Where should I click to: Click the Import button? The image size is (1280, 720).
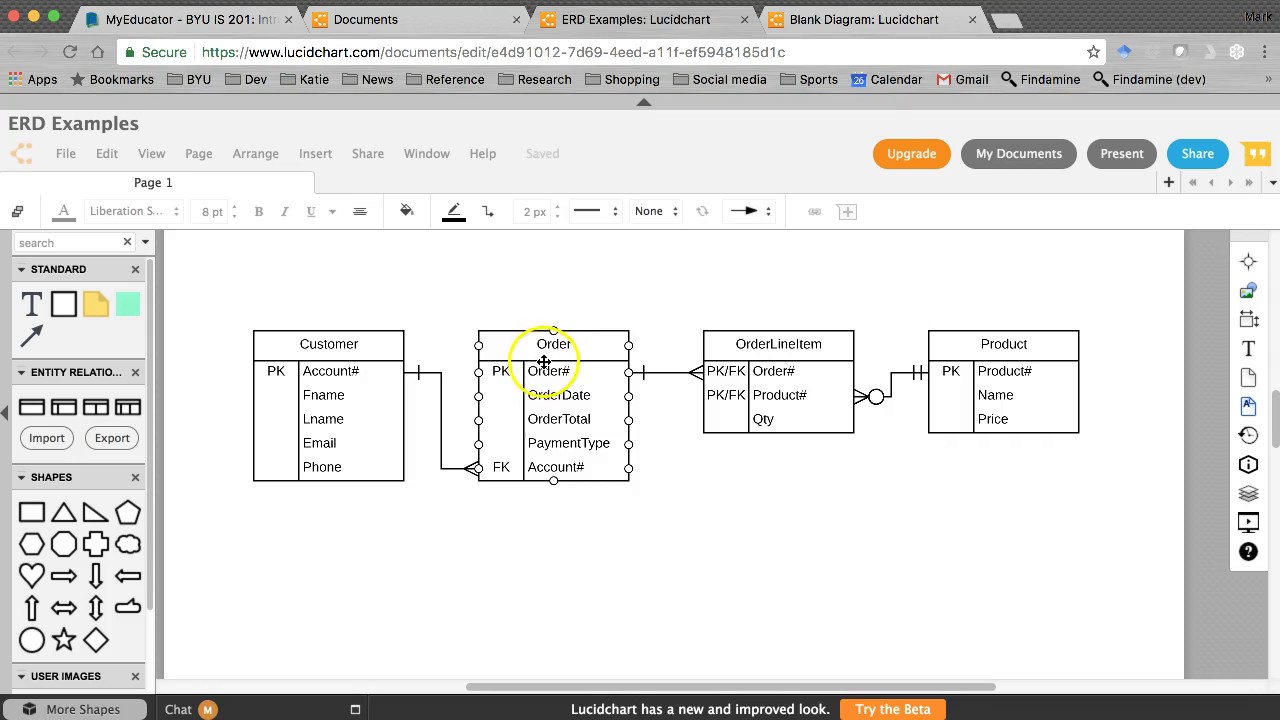[47, 438]
